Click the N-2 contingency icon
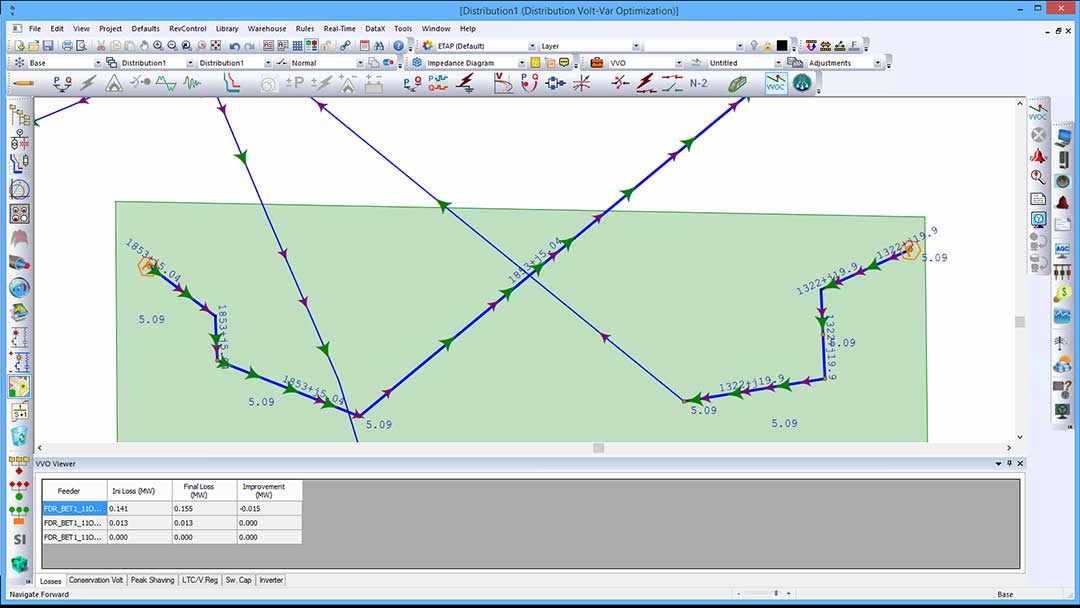 [x=699, y=83]
